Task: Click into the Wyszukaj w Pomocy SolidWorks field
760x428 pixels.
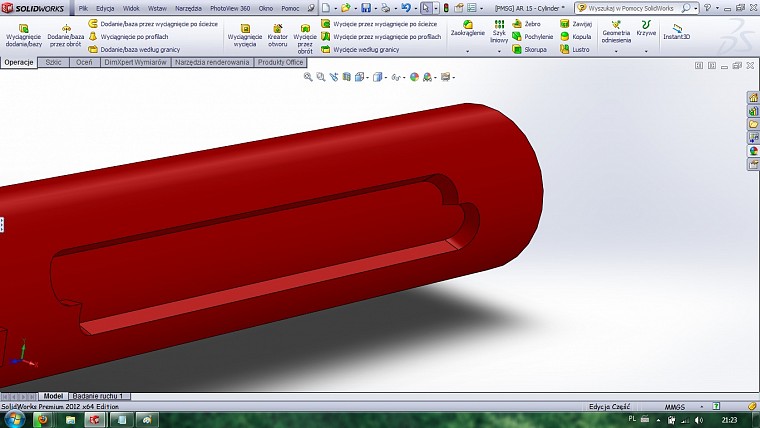Action: (631, 8)
